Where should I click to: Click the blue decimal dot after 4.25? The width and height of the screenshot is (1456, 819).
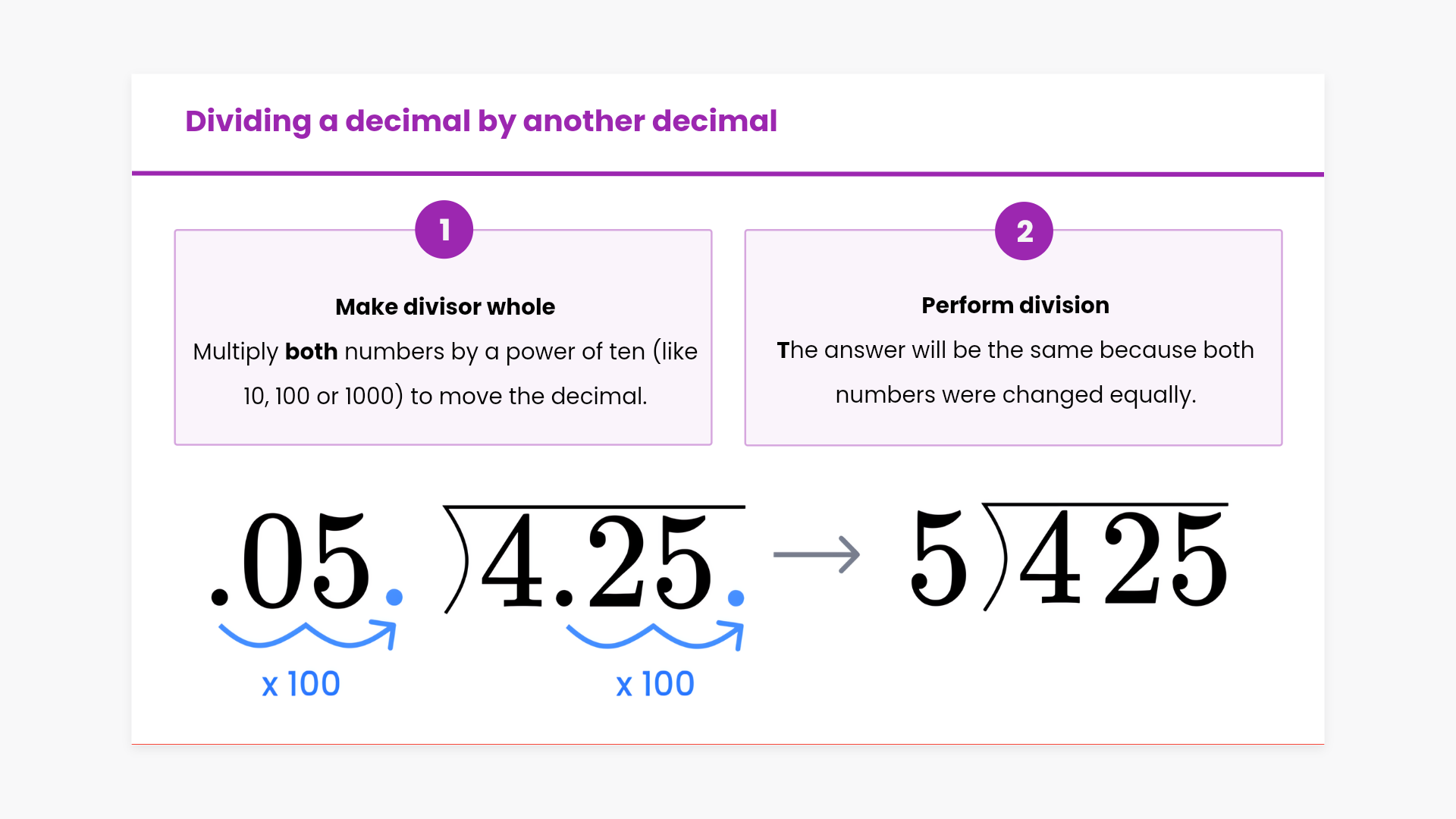pyautogui.click(x=736, y=598)
